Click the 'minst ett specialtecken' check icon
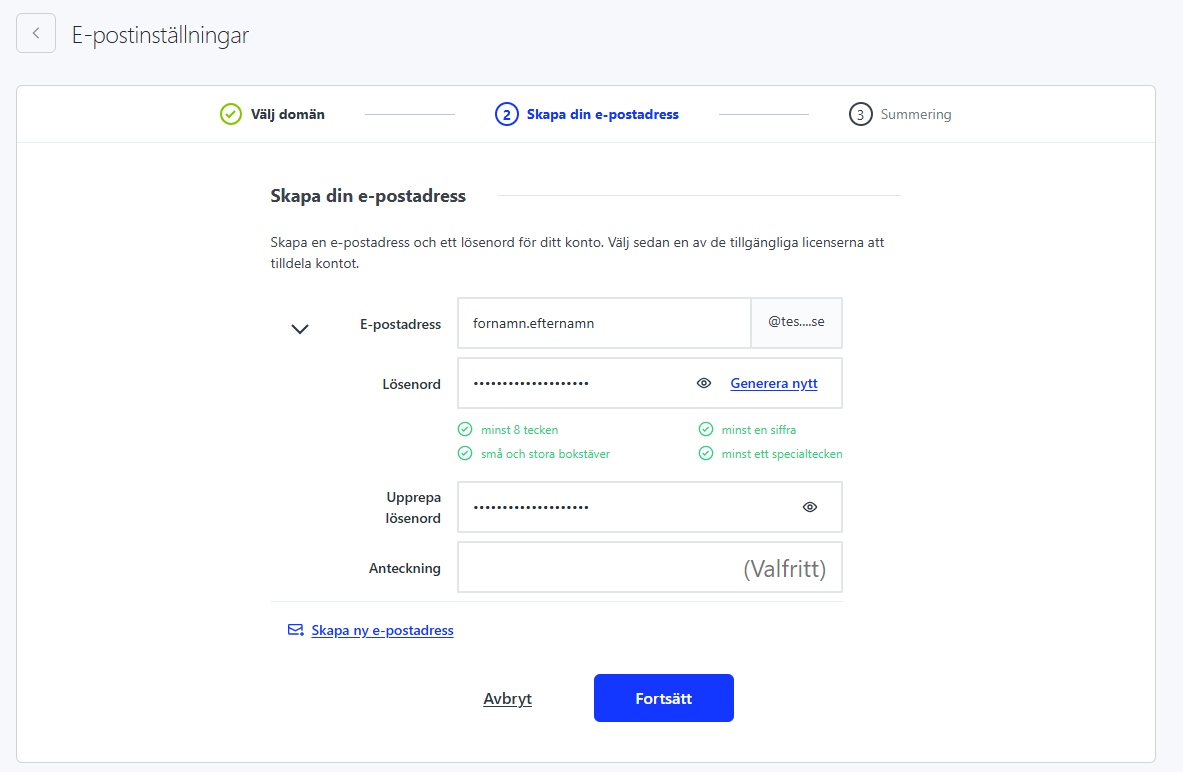 706,453
